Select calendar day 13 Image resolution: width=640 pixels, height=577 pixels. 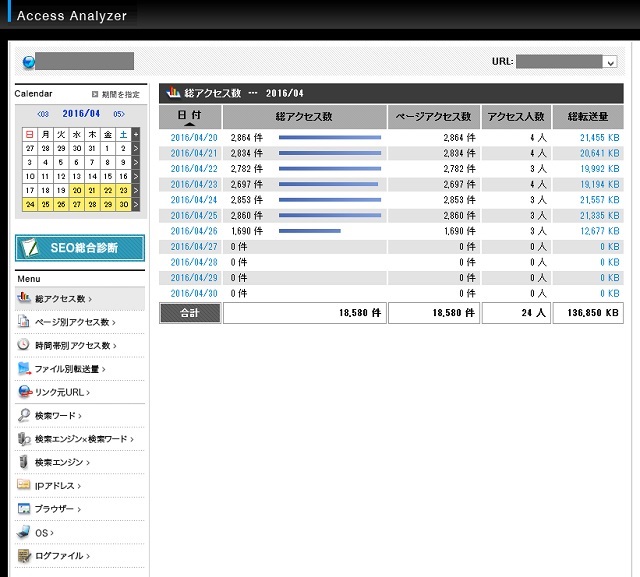pyautogui.click(x=77, y=176)
